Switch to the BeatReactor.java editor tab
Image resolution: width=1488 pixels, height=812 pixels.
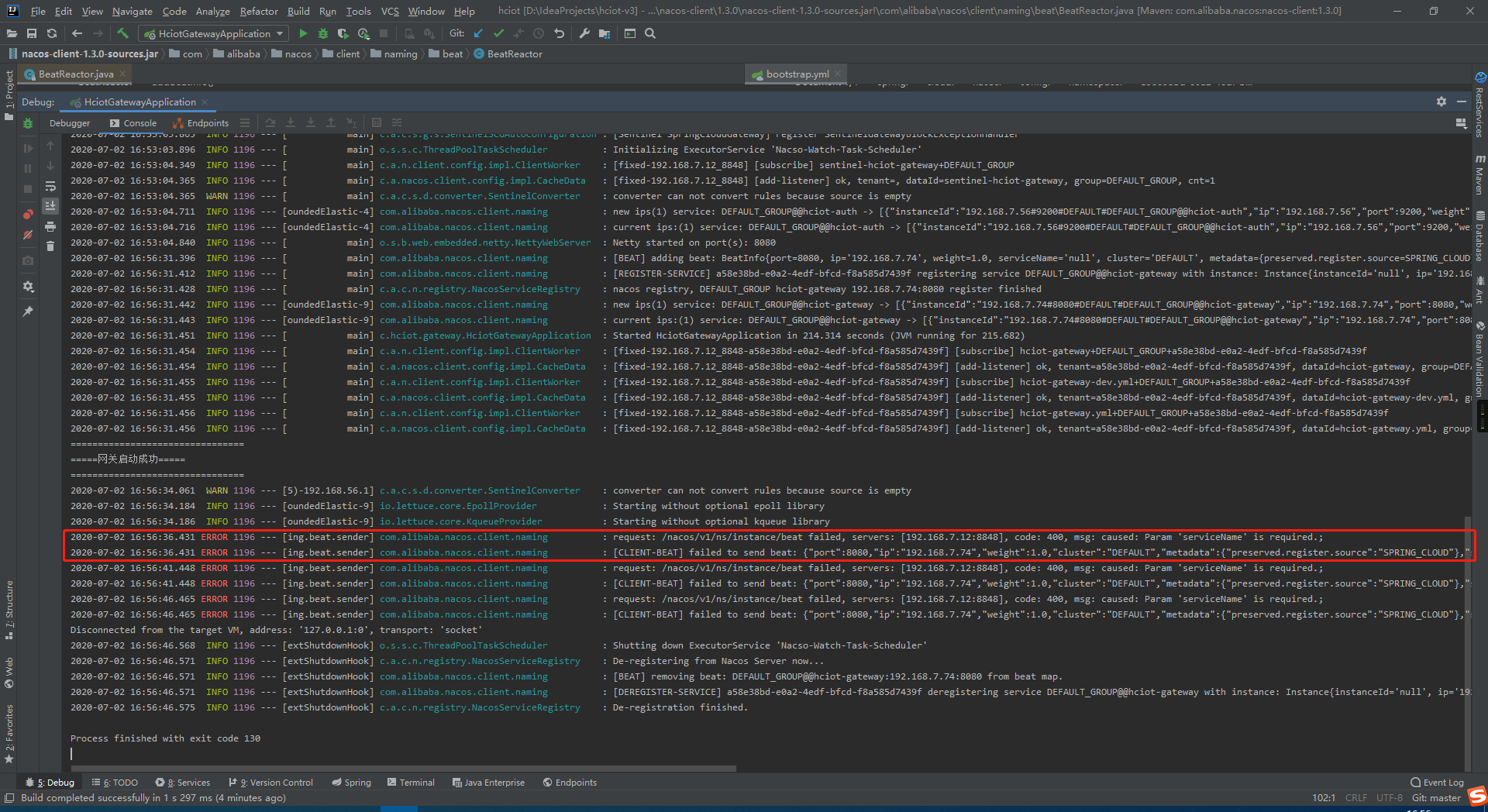[76, 74]
